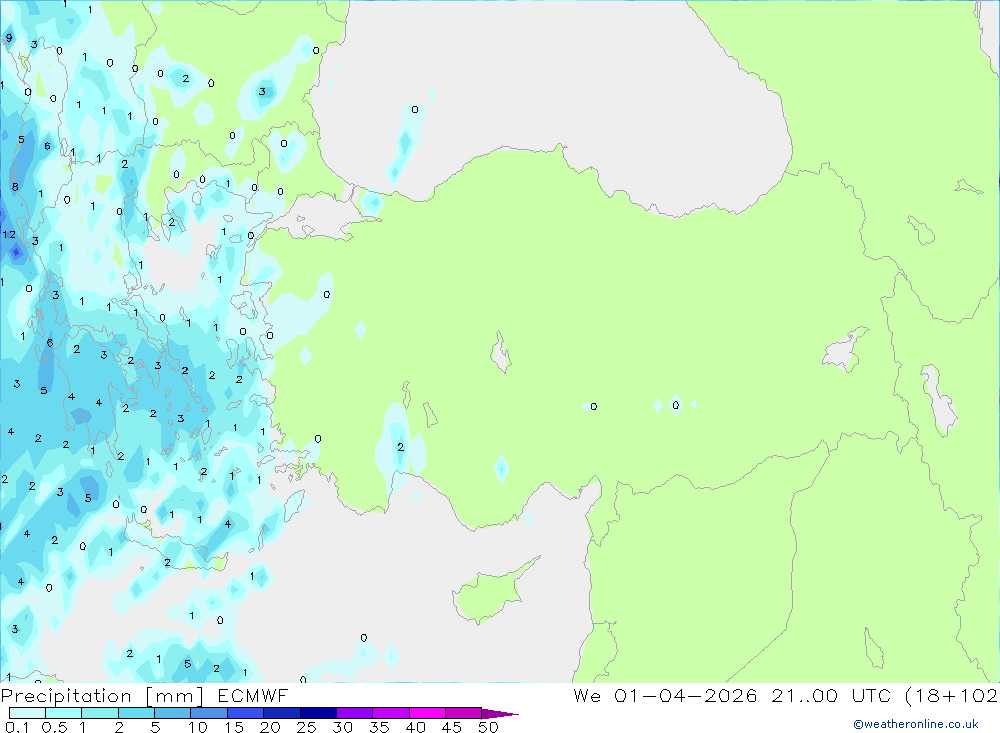Click the '35' legend scale label
1000x733 pixels.
click(379, 727)
